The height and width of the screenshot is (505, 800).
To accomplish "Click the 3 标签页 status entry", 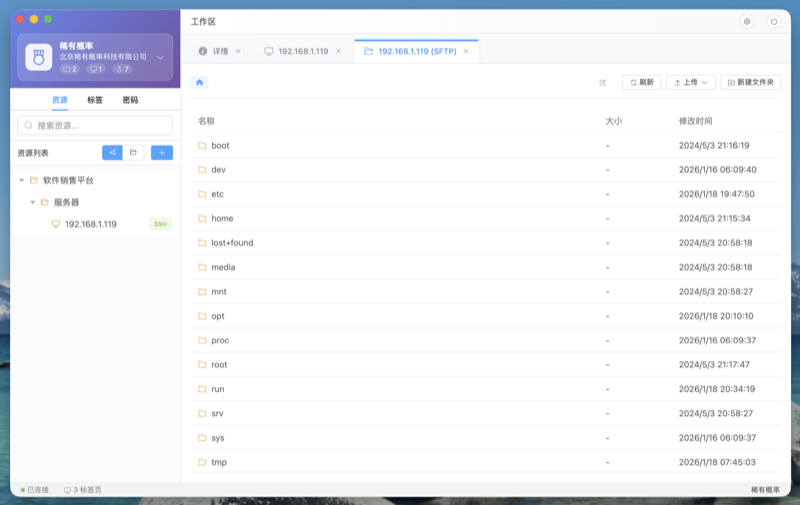I will (x=83, y=490).
